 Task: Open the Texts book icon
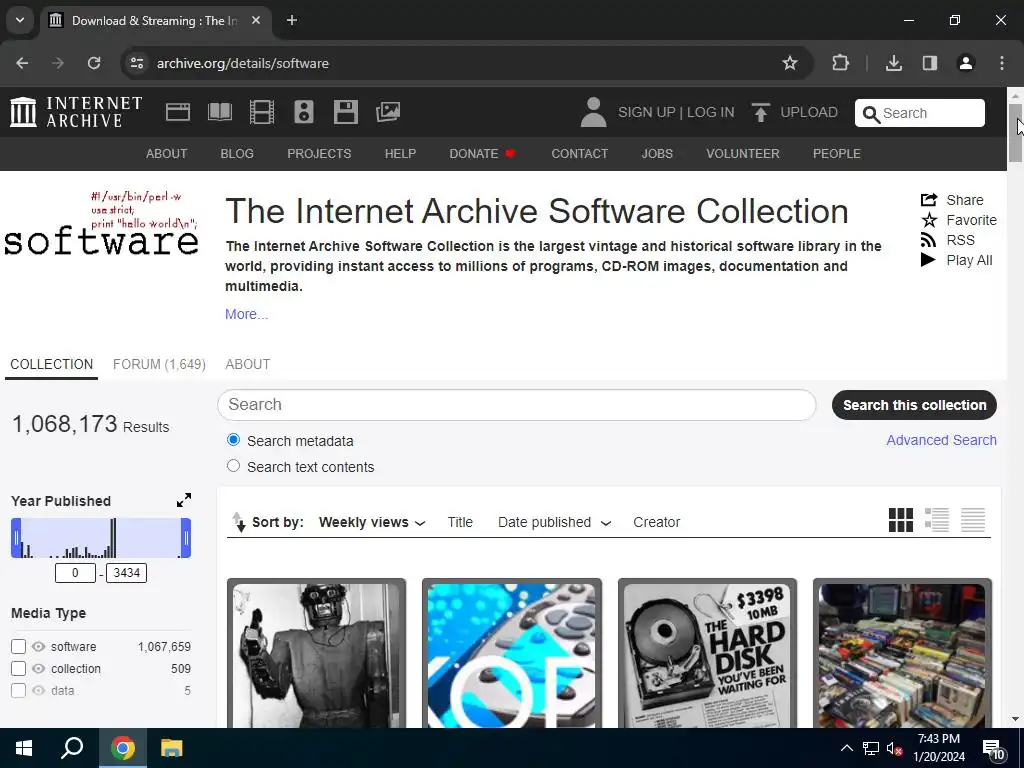coord(219,112)
